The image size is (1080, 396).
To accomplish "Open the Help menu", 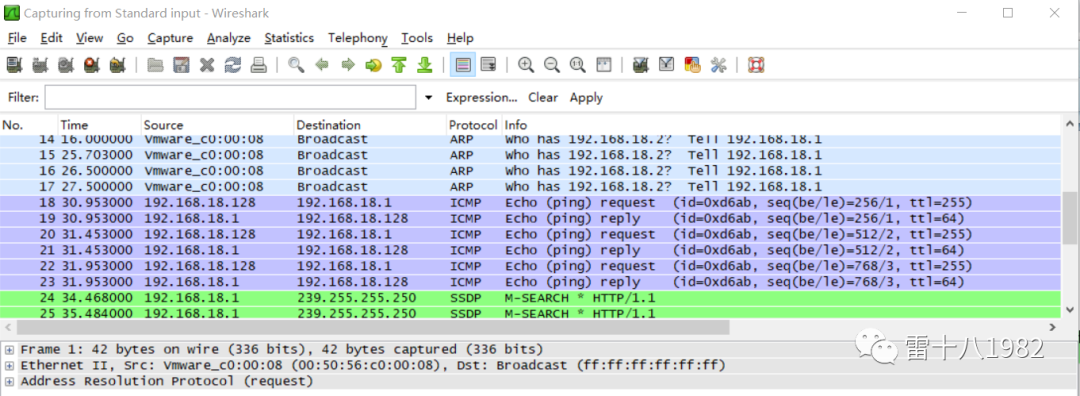I will click(460, 38).
